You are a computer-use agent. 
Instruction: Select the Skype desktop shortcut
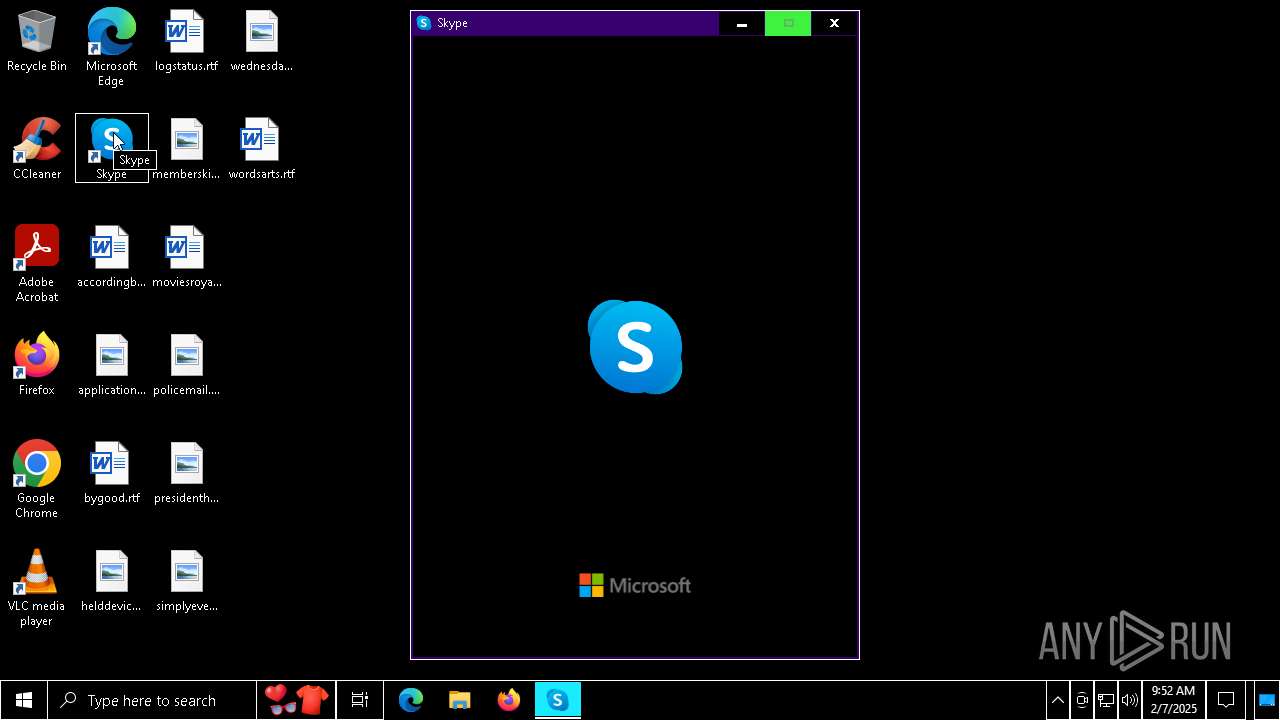[111, 149]
